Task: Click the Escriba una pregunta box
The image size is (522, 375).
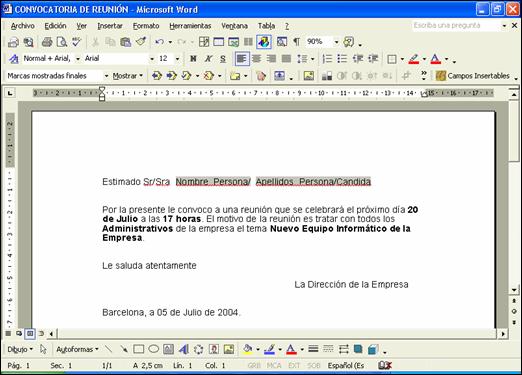Action: [456, 26]
